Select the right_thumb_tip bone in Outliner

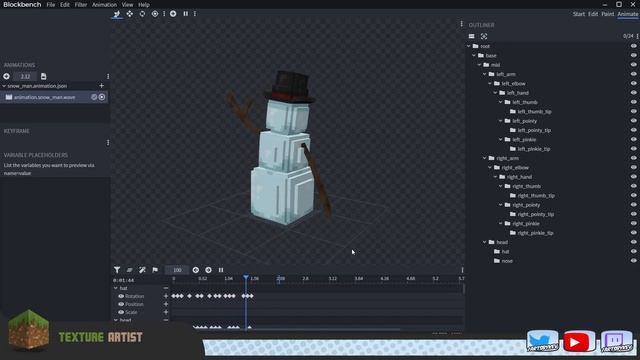536,196
